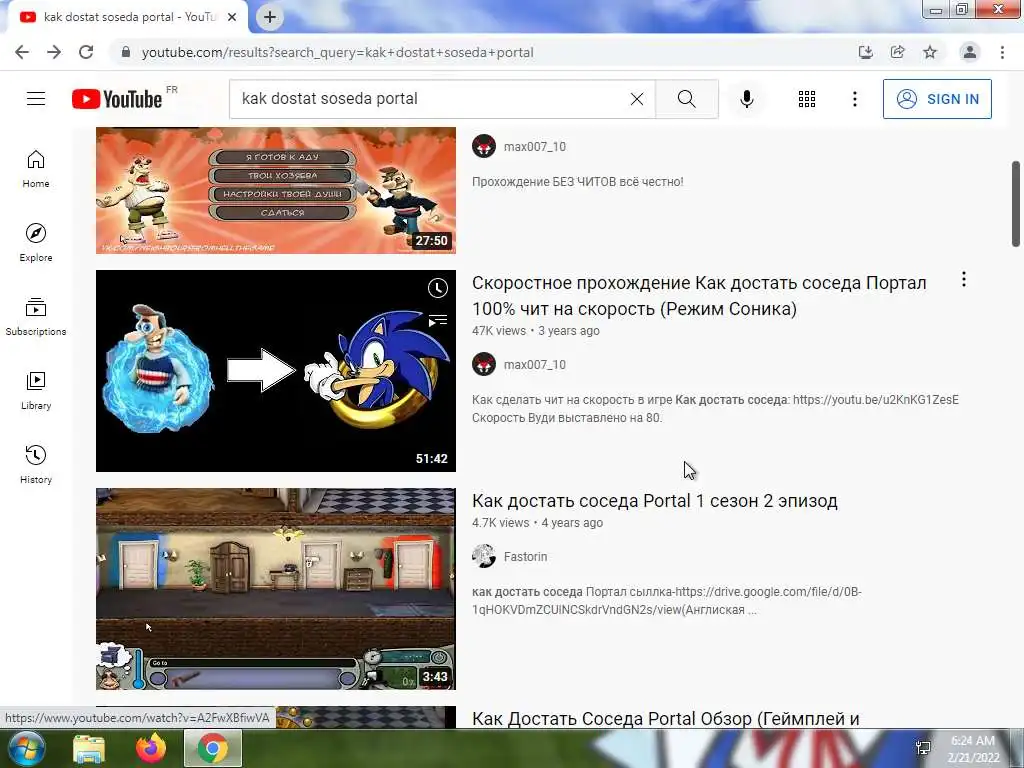Open the Chrome profile avatar icon
This screenshot has width=1024, height=768.
pyautogui.click(x=970, y=52)
